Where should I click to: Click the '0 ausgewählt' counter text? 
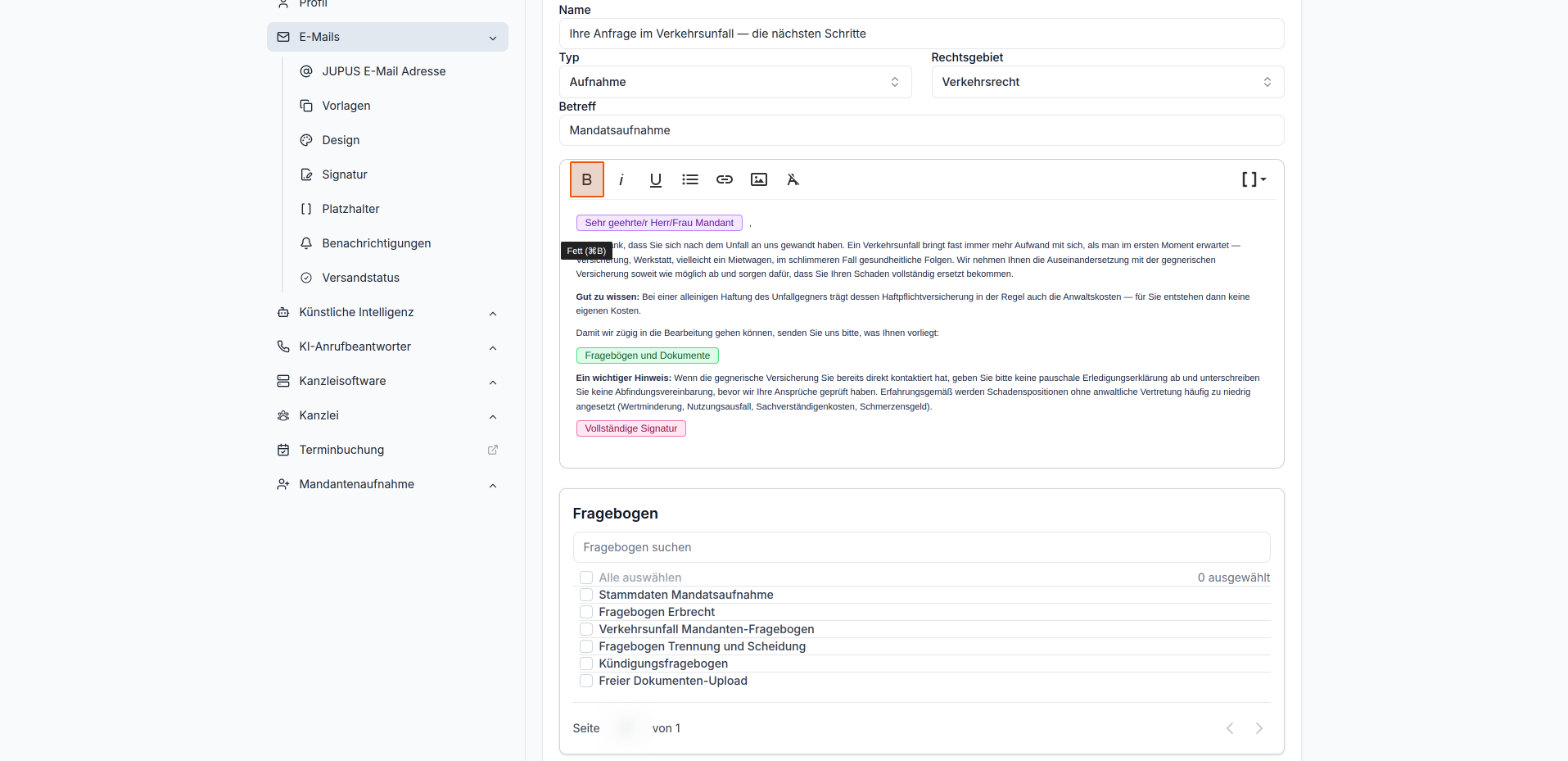pos(1234,578)
